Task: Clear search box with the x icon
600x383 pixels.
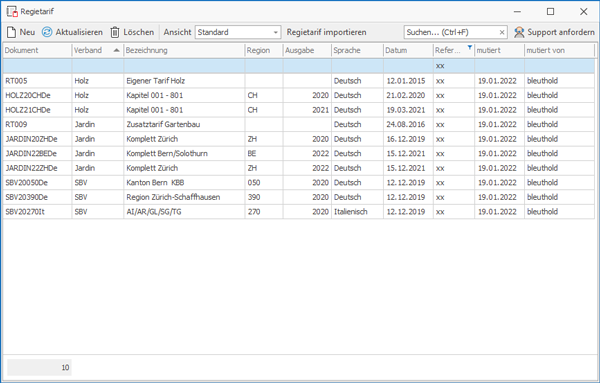Action: click(x=502, y=33)
